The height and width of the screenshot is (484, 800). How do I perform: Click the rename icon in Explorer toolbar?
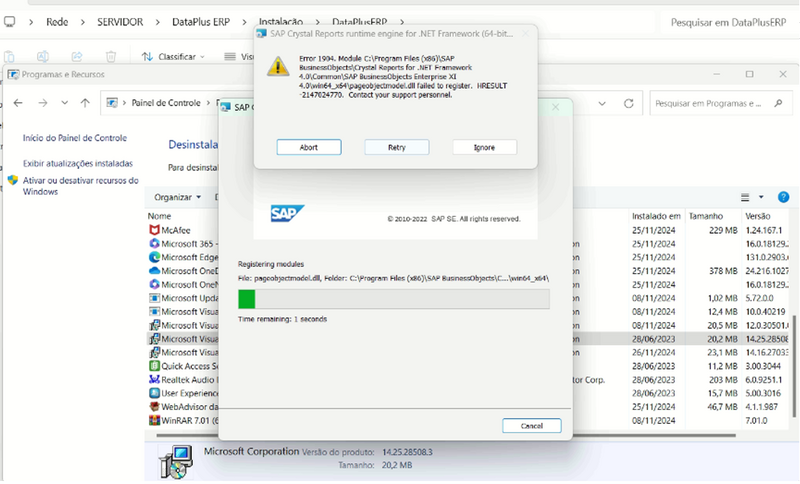pyautogui.click(x=43, y=57)
